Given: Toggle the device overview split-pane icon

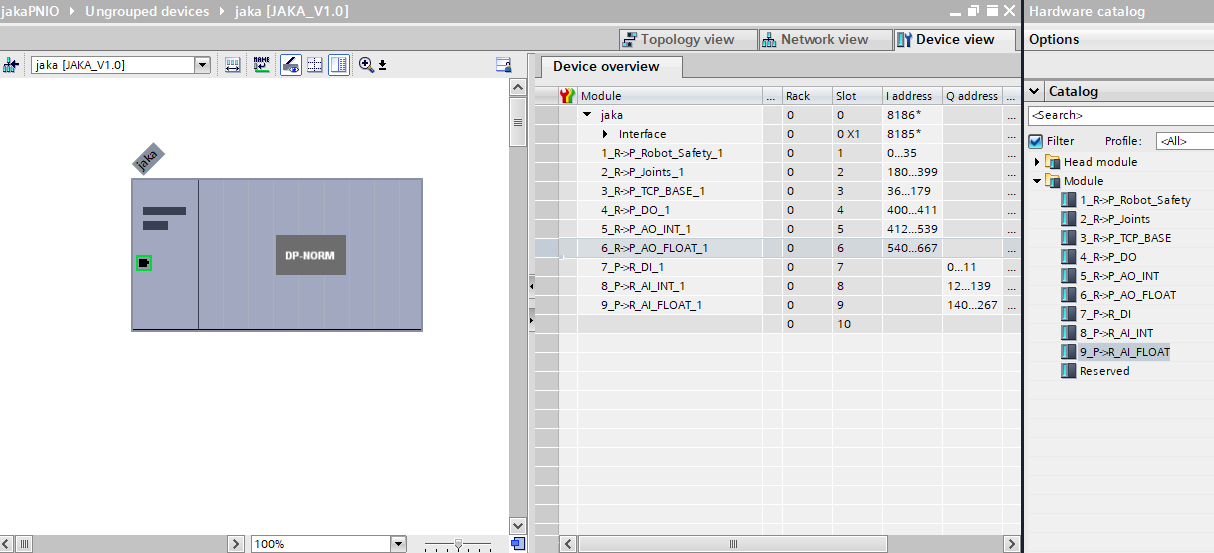Looking at the screenshot, I should (x=339, y=65).
